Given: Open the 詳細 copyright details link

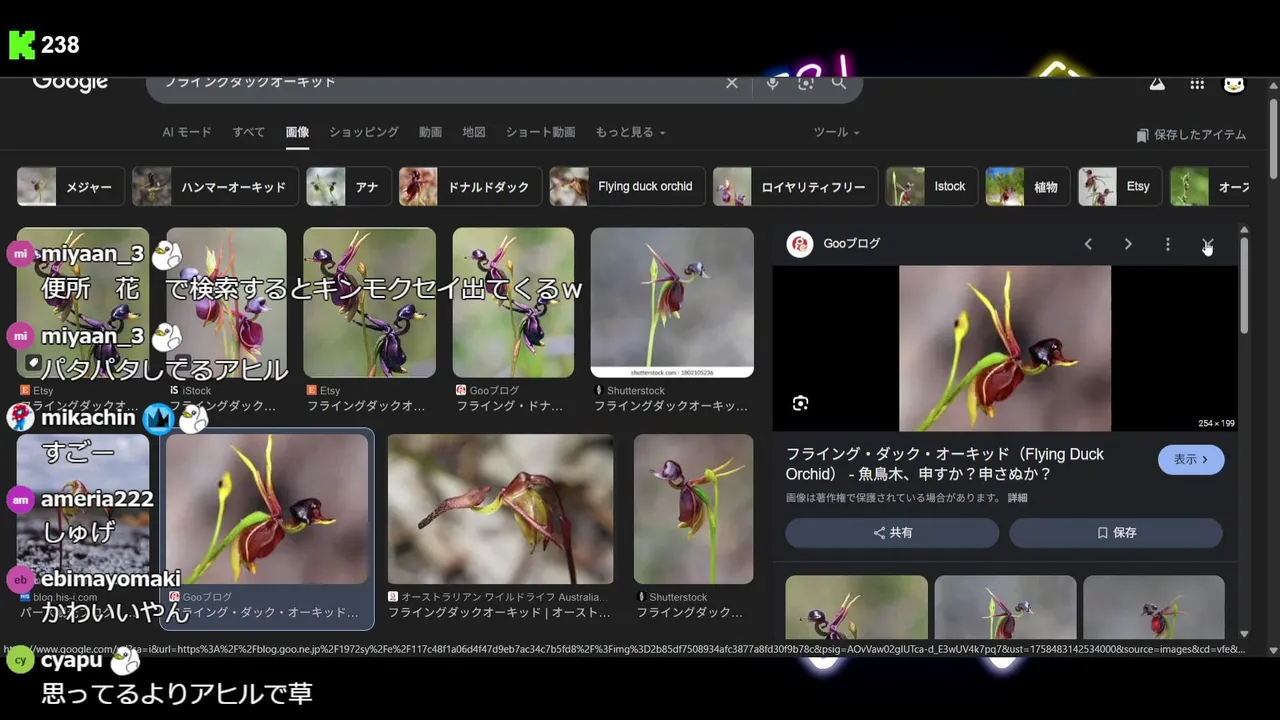Looking at the screenshot, I should [x=1017, y=498].
